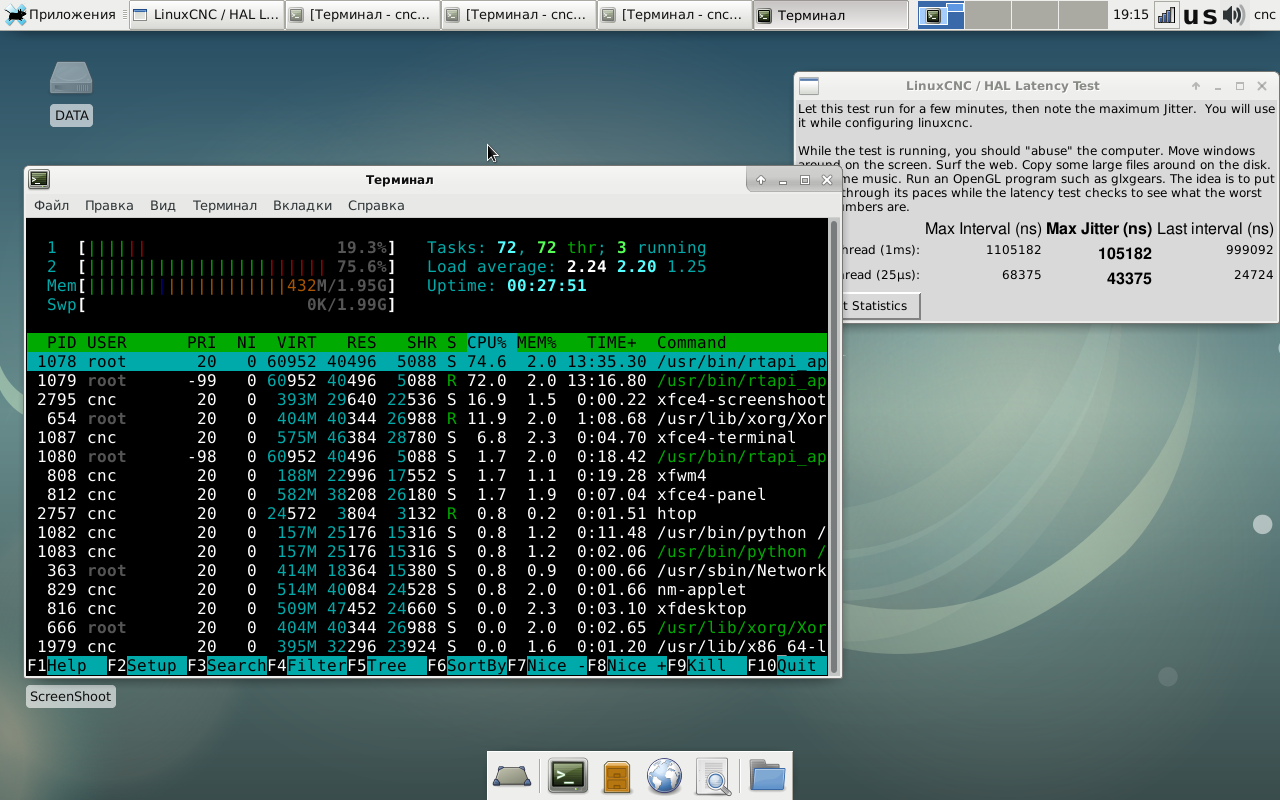This screenshot has width=1280, height=800.
Task: Click the Max Jitter value 105182
Action: click(x=1125, y=254)
